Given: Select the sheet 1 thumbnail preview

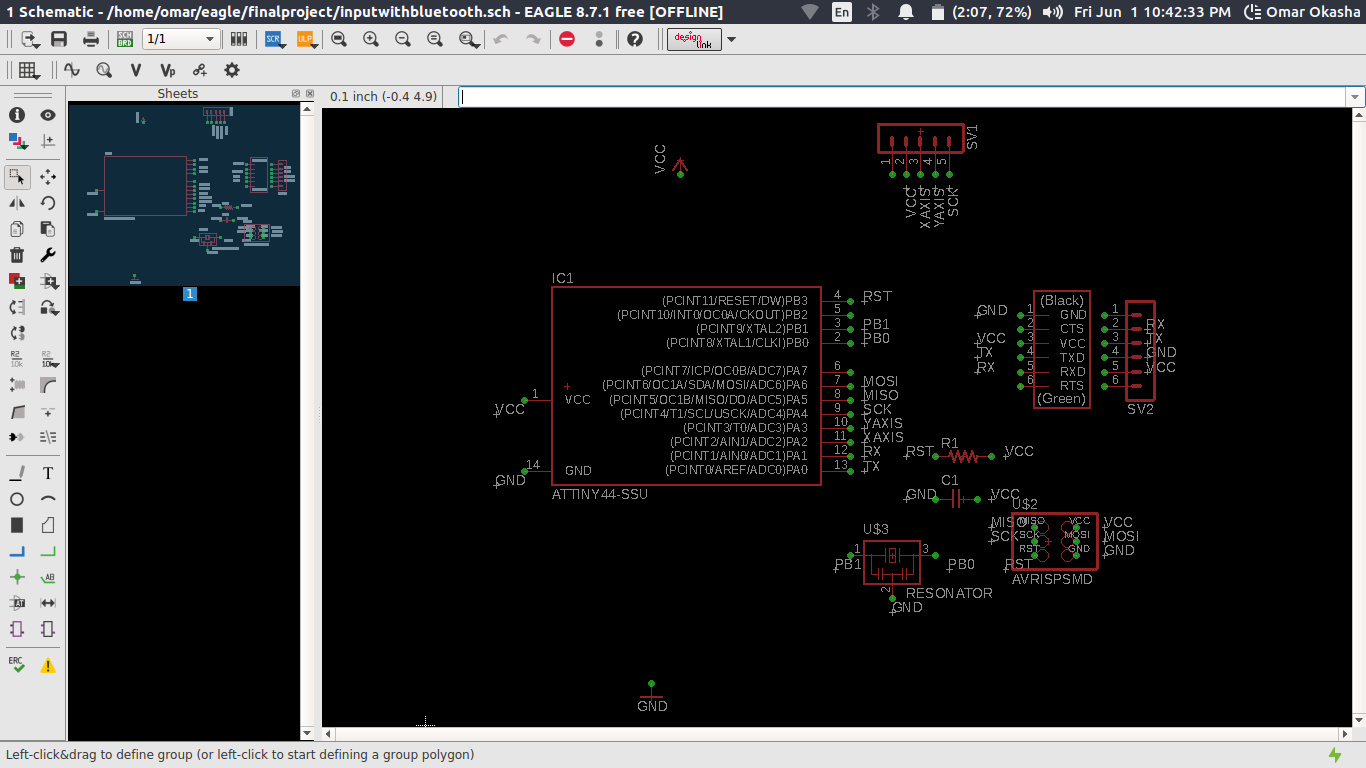Looking at the screenshot, I should tap(184, 194).
